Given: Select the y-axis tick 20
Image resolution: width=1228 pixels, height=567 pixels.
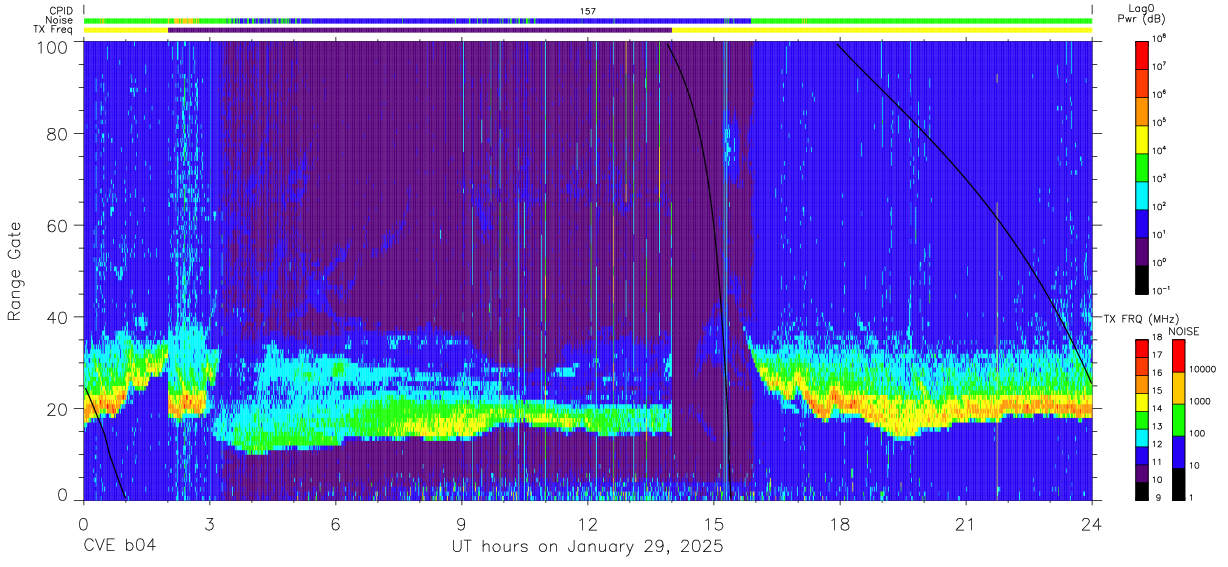Looking at the screenshot, I should (x=58, y=408).
